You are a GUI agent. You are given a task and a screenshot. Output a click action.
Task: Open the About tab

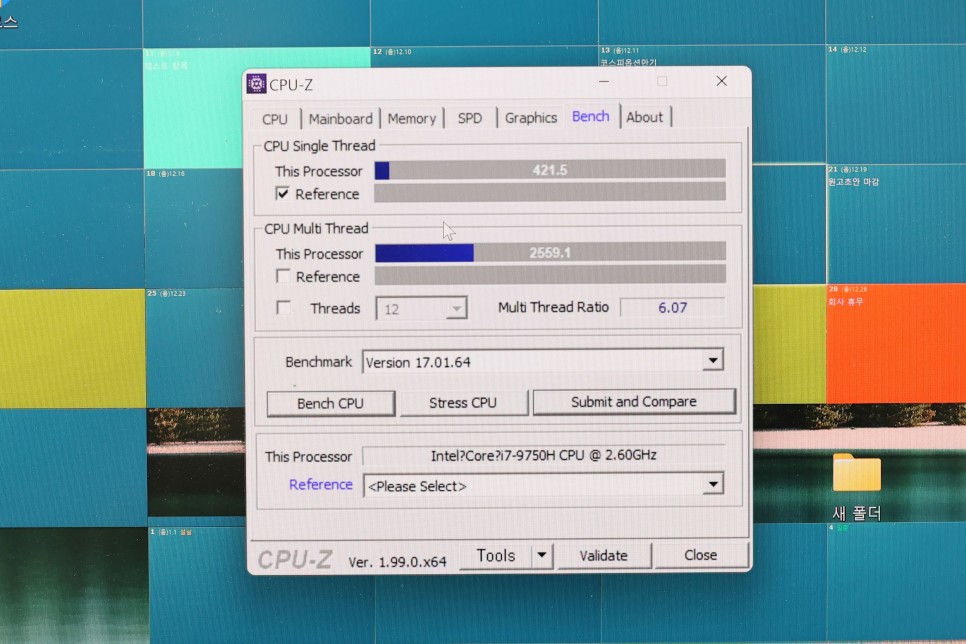tap(644, 117)
